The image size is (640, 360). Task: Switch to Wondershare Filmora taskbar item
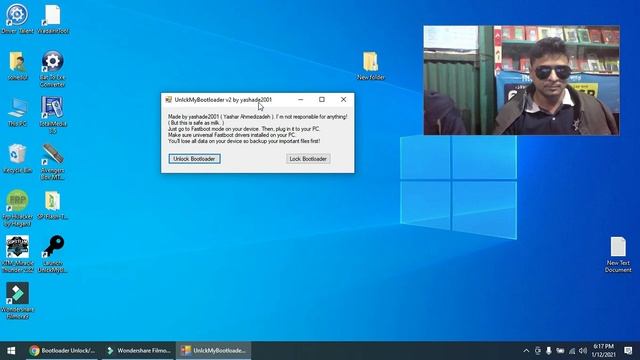(138, 351)
